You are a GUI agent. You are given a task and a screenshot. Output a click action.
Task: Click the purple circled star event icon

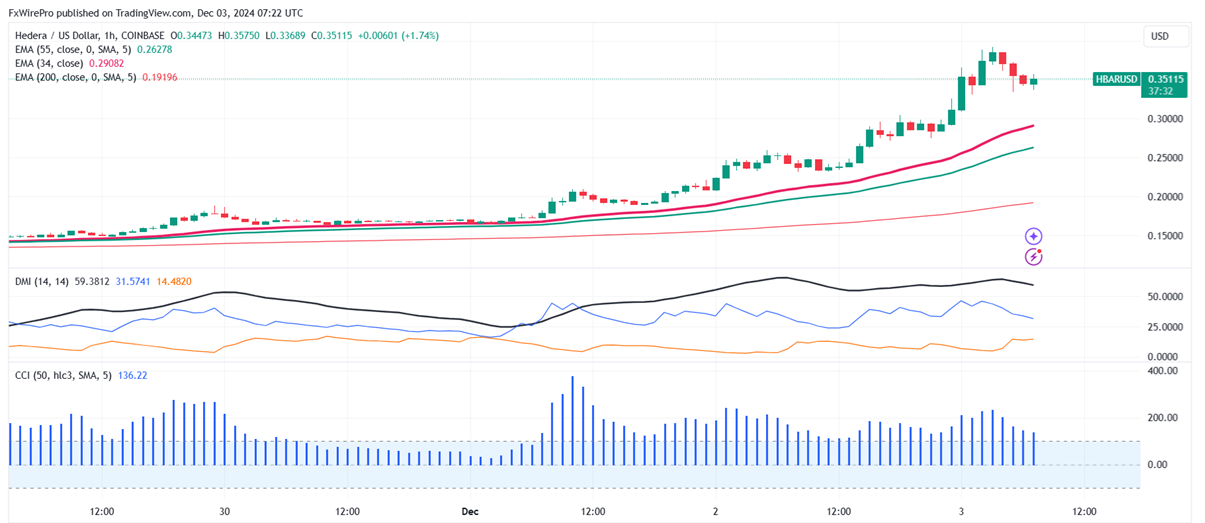pos(1034,237)
